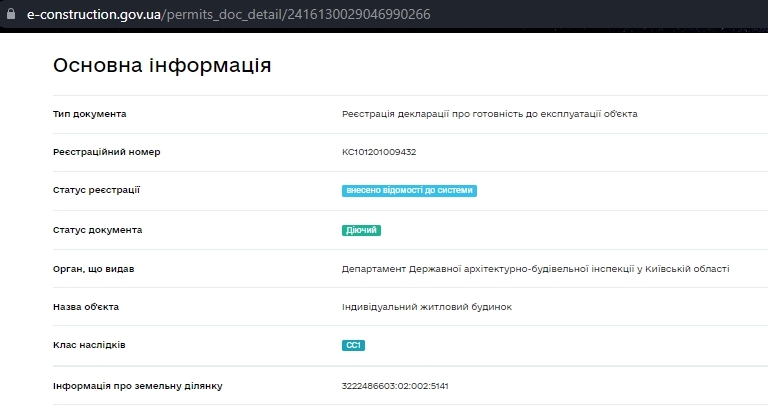This screenshot has height=418, width=768.
Task: Click cadastral number 3222486603:02:002:5141
Action: click(x=395, y=386)
